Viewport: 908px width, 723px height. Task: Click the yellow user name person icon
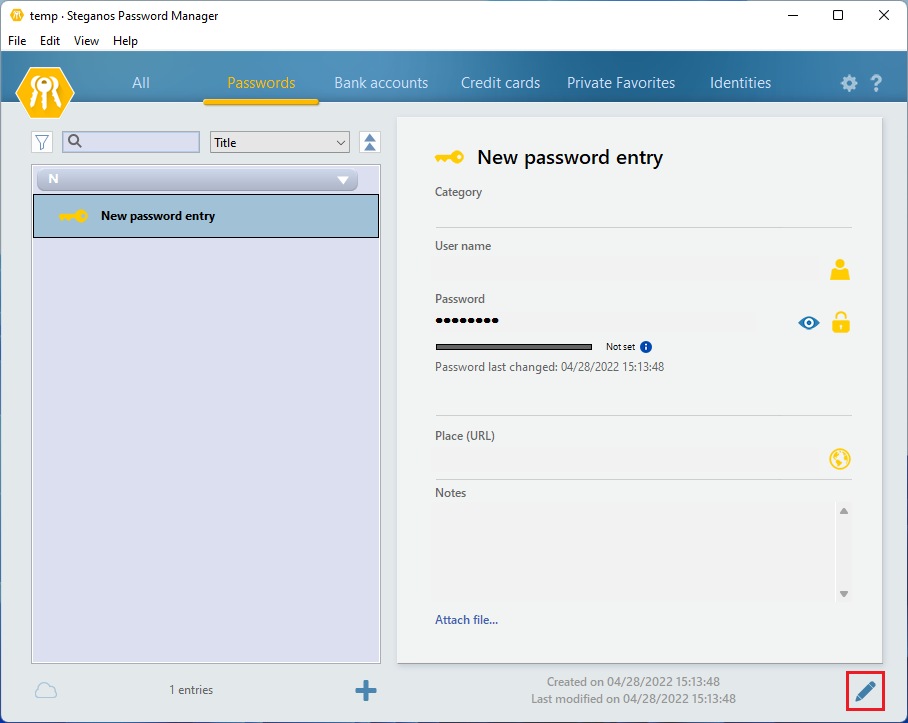pyautogui.click(x=840, y=269)
